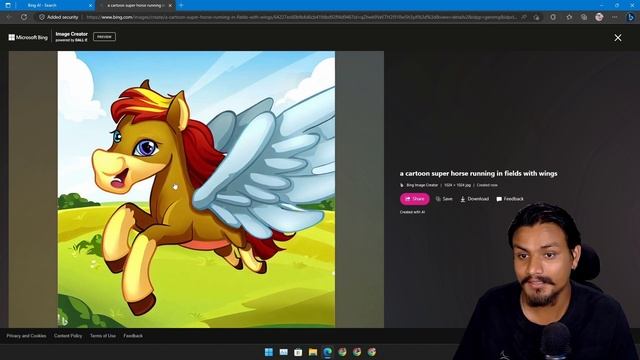Open the browser Favorites star icon
The height and width of the screenshot is (360, 640).
click(x=569, y=17)
